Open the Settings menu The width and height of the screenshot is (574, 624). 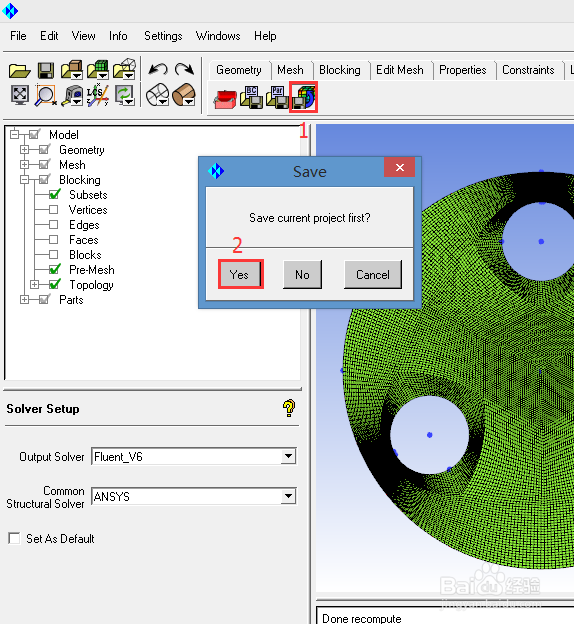[163, 36]
